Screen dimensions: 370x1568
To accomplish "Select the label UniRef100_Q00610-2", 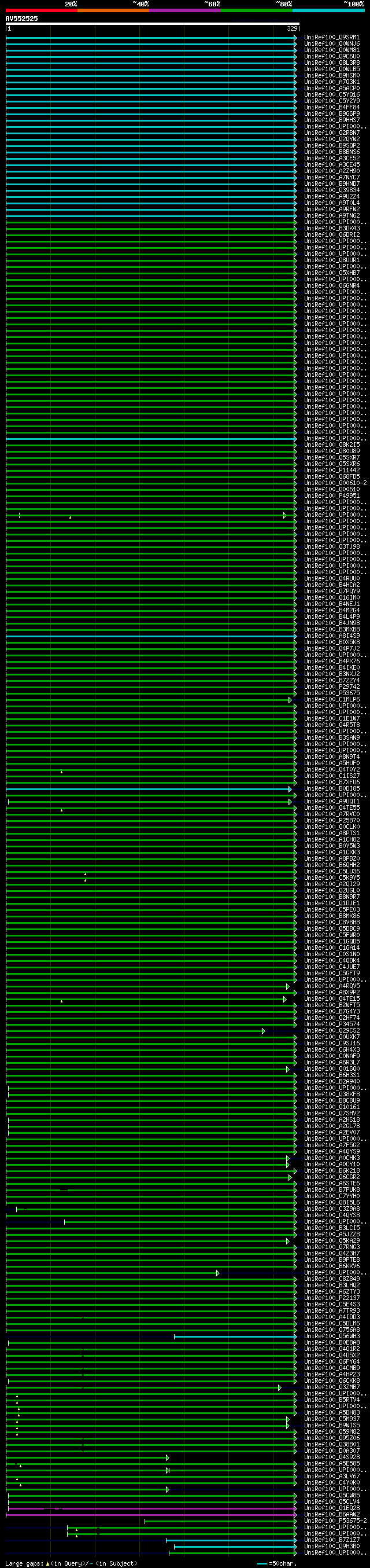I will coord(335,483).
